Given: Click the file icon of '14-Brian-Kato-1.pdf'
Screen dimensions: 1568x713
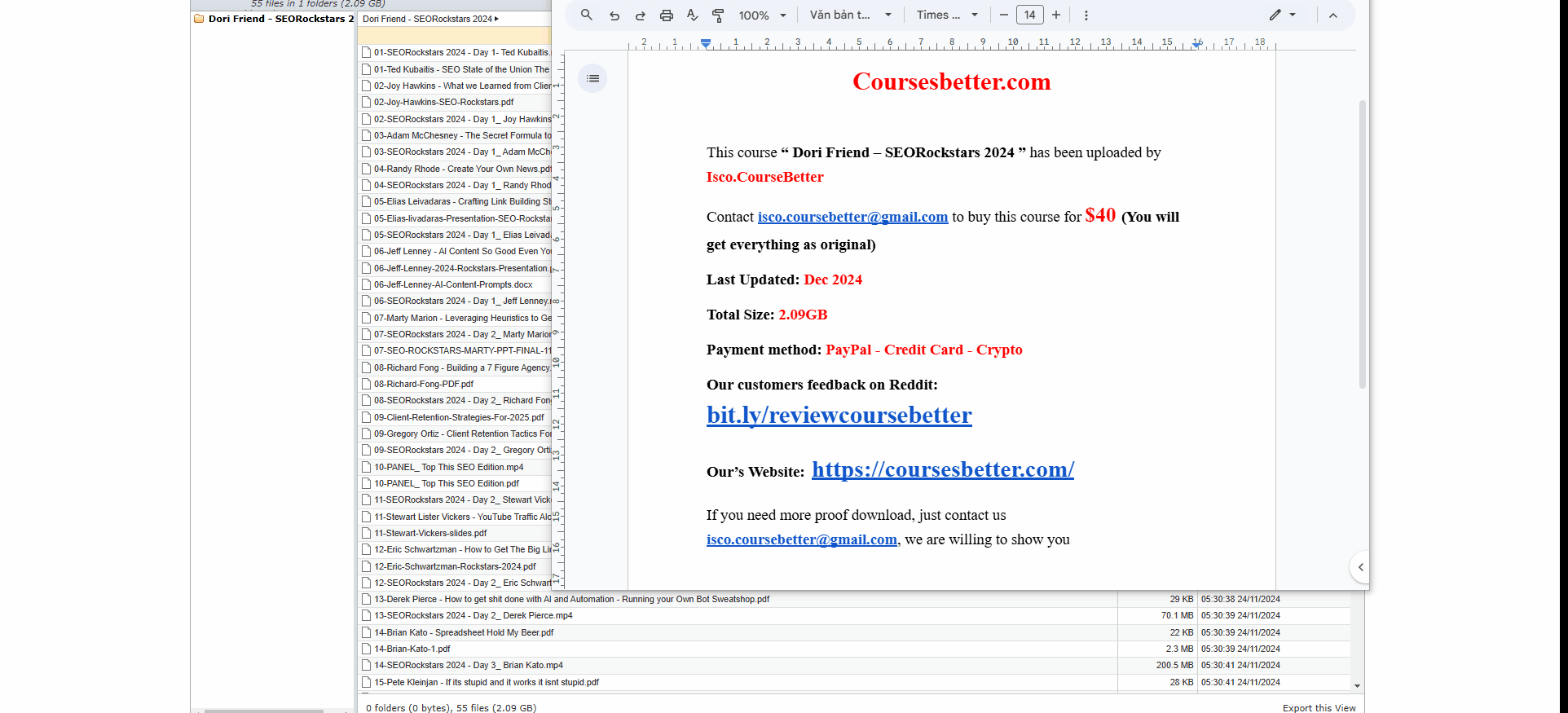Looking at the screenshot, I should 367,649.
